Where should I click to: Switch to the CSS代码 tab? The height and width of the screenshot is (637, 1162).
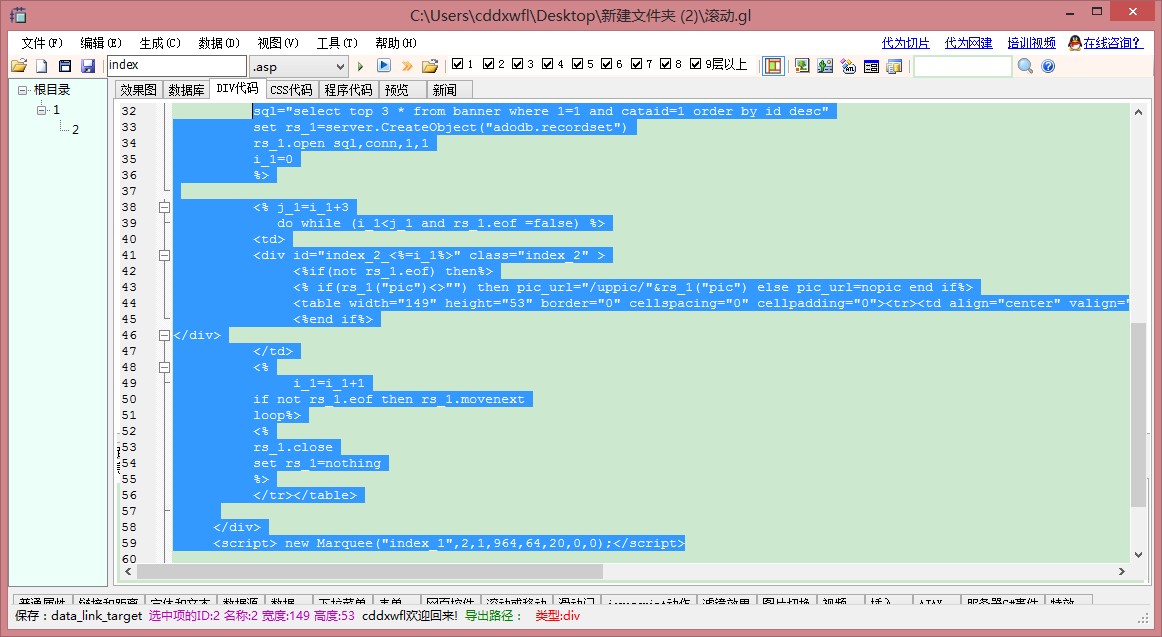click(x=291, y=90)
